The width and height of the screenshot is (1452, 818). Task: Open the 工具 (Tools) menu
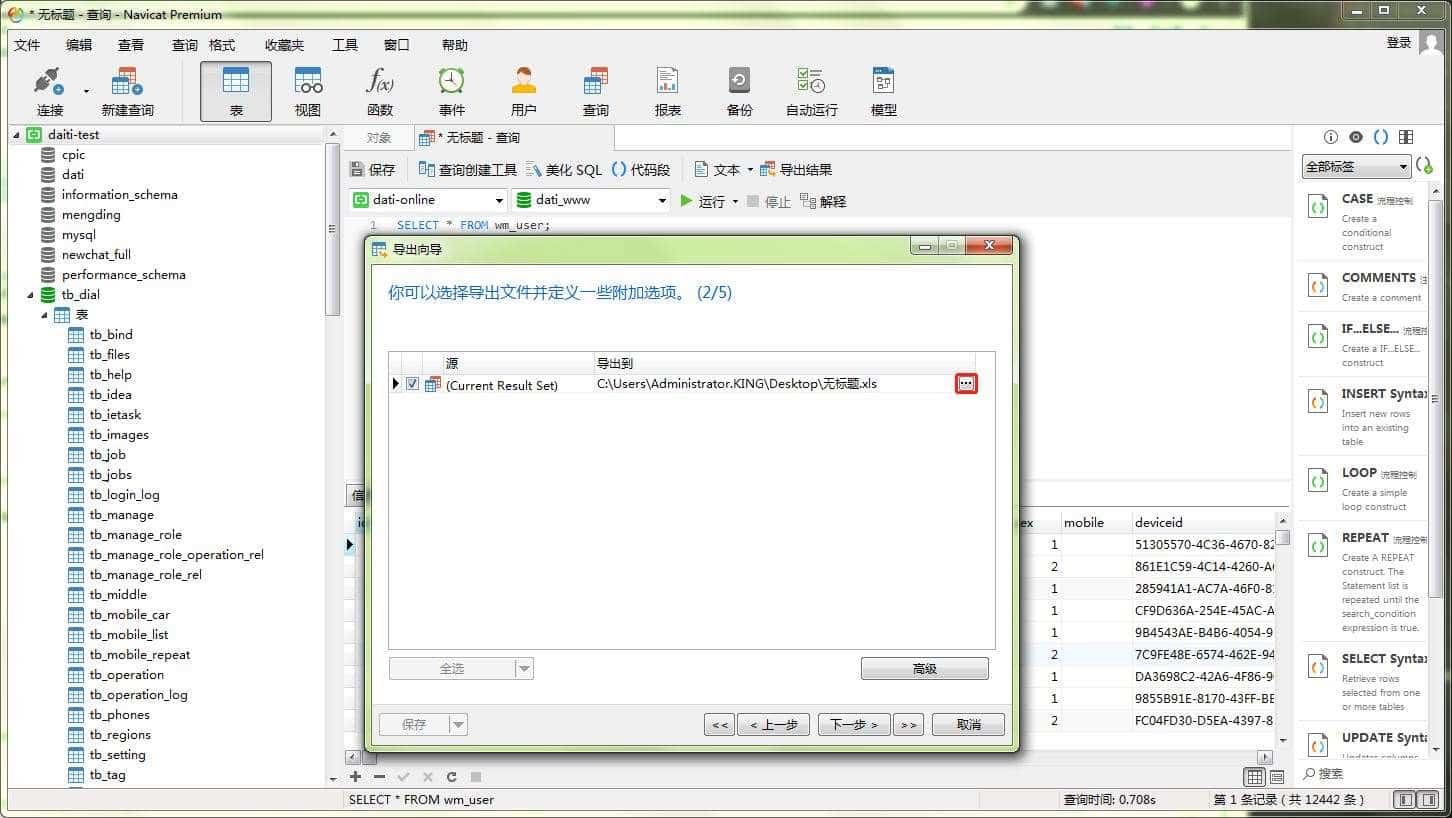(x=344, y=44)
